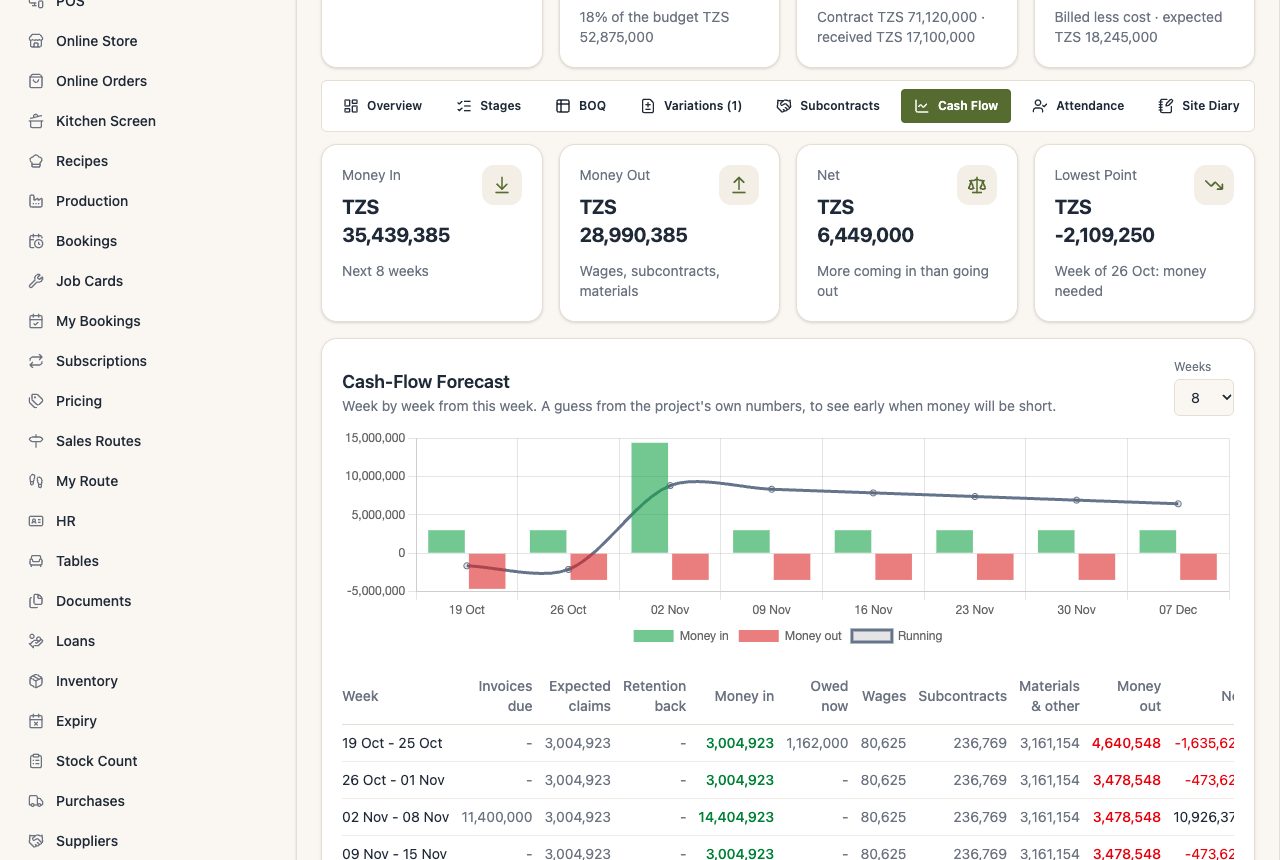Click the Subscriptions repeat icon
This screenshot has width=1280, height=860.
click(36, 361)
